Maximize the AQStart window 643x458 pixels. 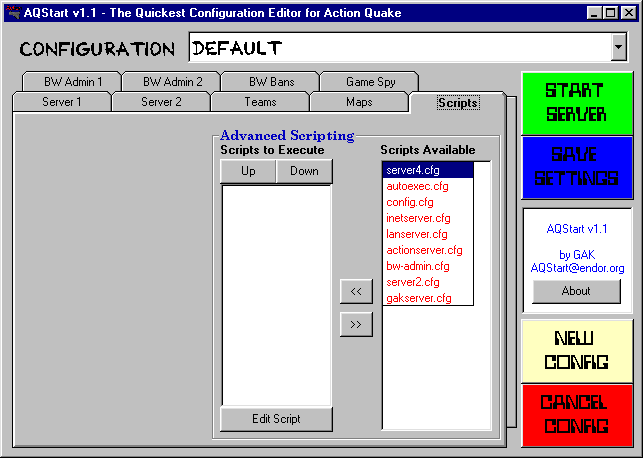(x=611, y=13)
